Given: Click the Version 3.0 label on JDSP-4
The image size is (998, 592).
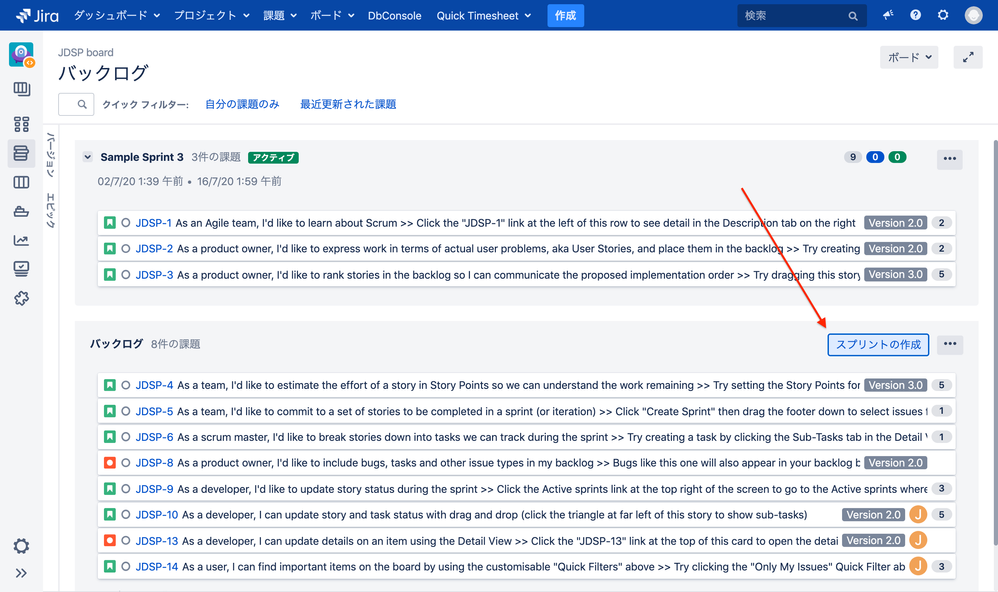Looking at the screenshot, I should [896, 385].
